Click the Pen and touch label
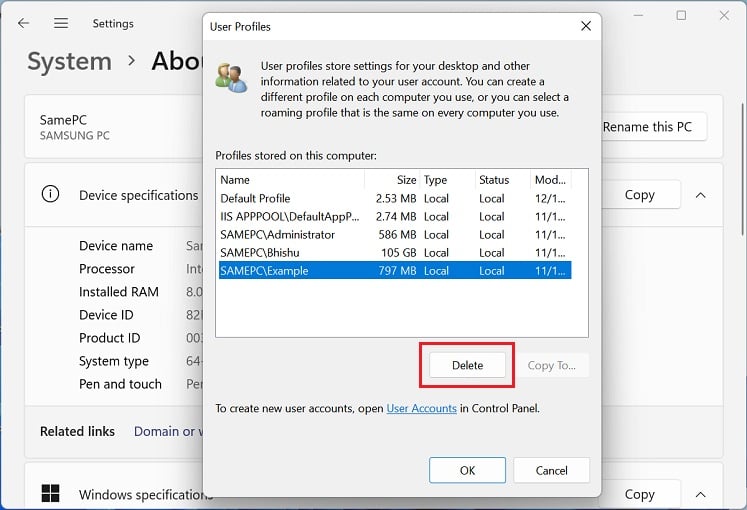 tap(120, 384)
